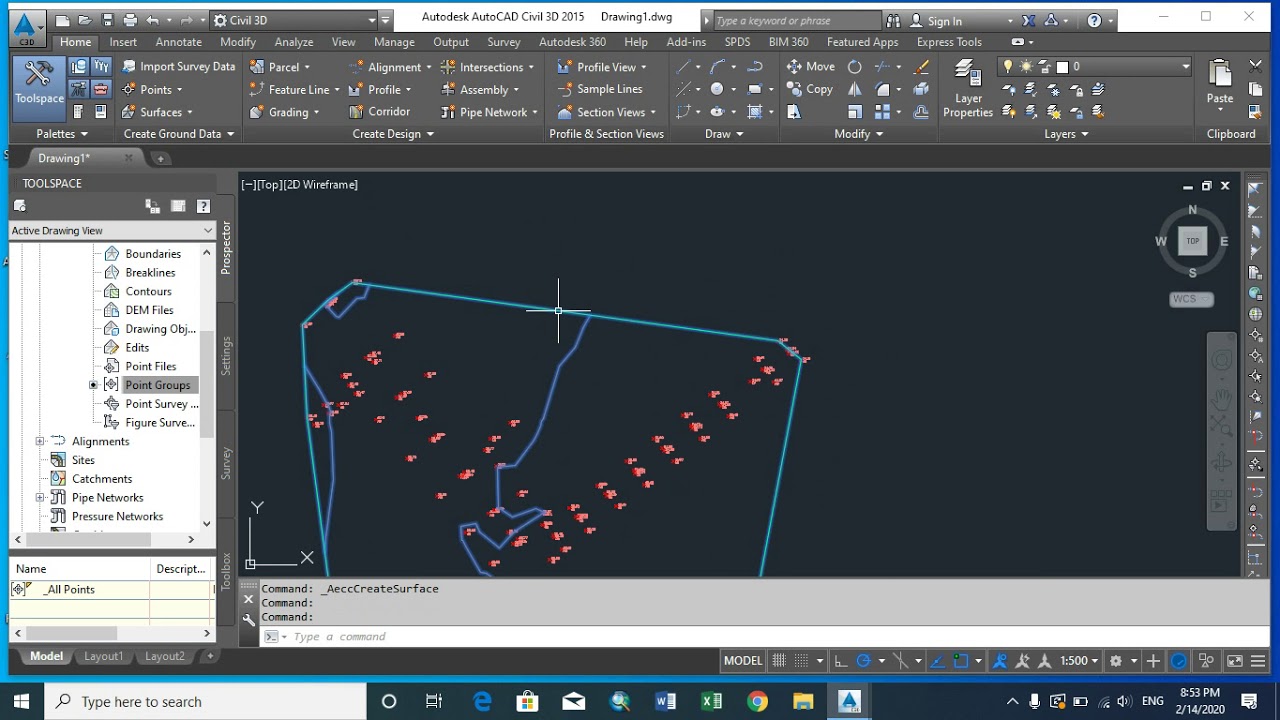This screenshot has width=1280, height=720.
Task: Toggle MODEL space button in status bar
Action: pos(743,661)
